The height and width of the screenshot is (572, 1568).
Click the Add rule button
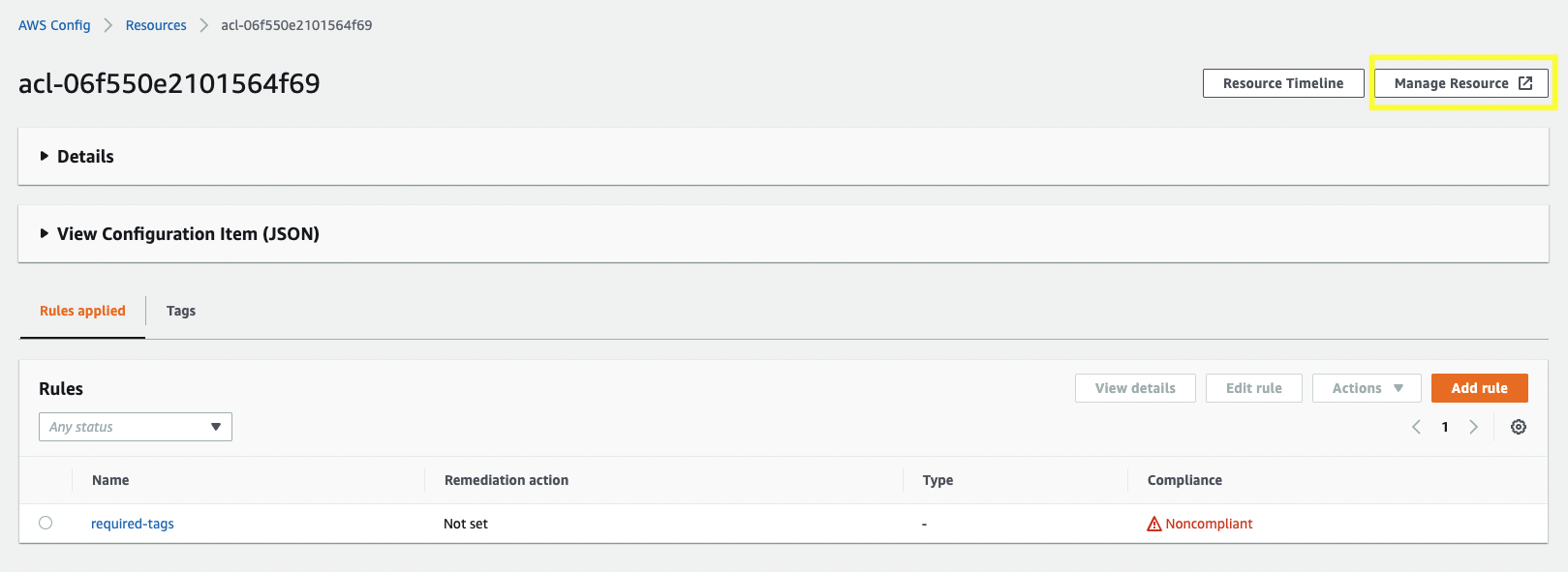[x=1479, y=388]
